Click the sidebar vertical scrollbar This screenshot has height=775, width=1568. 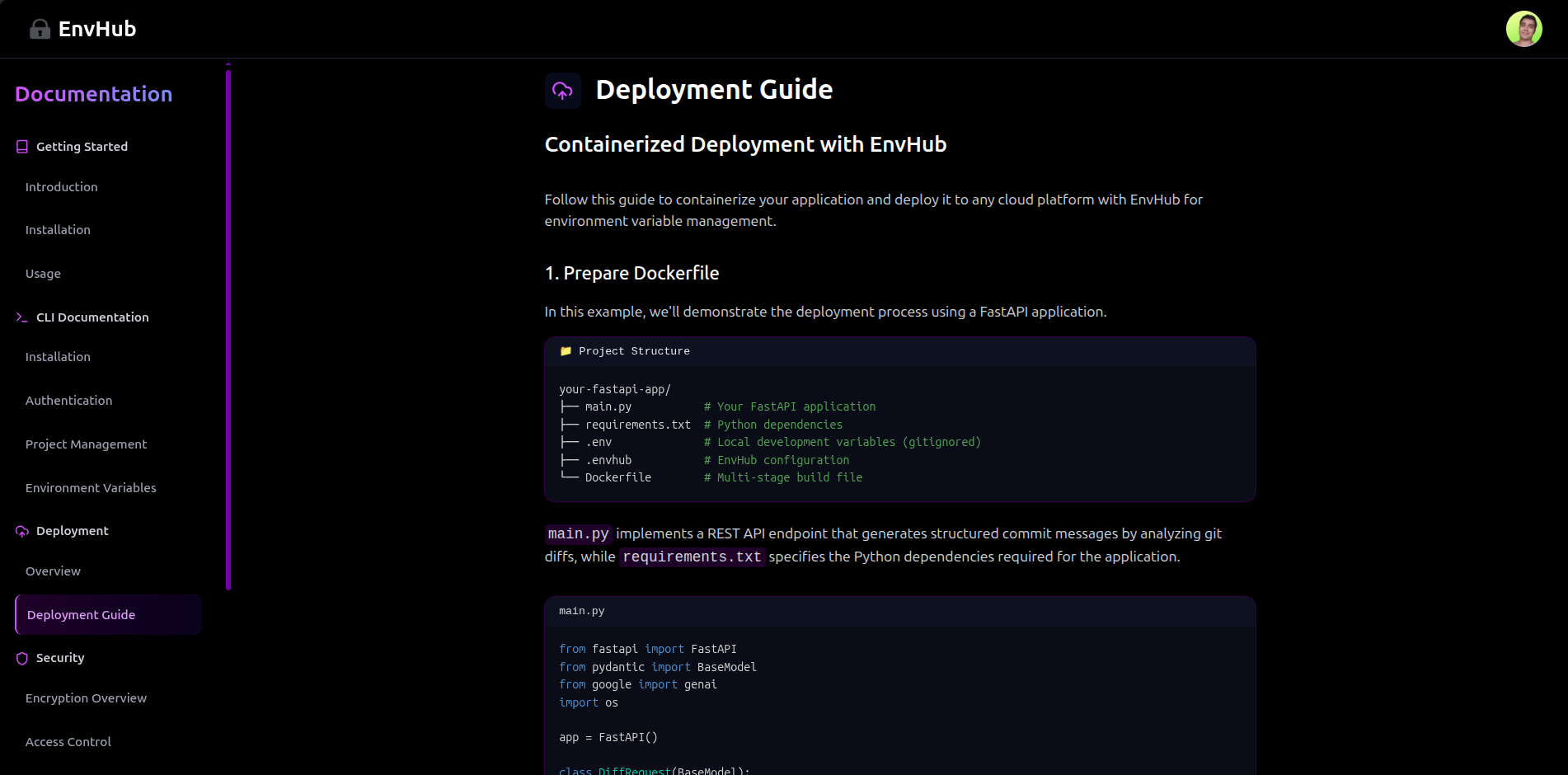[228, 330]
